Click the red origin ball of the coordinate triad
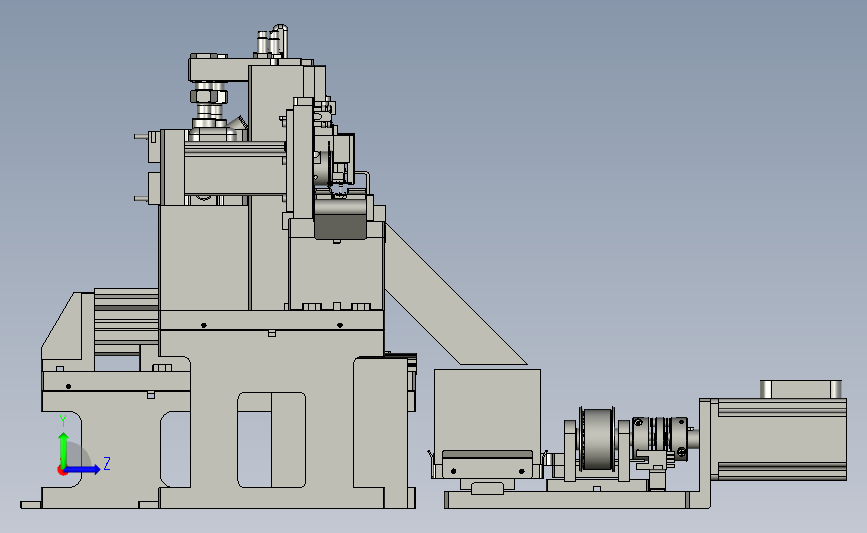Viewport: 867px width, 533px height. (62, 471)
